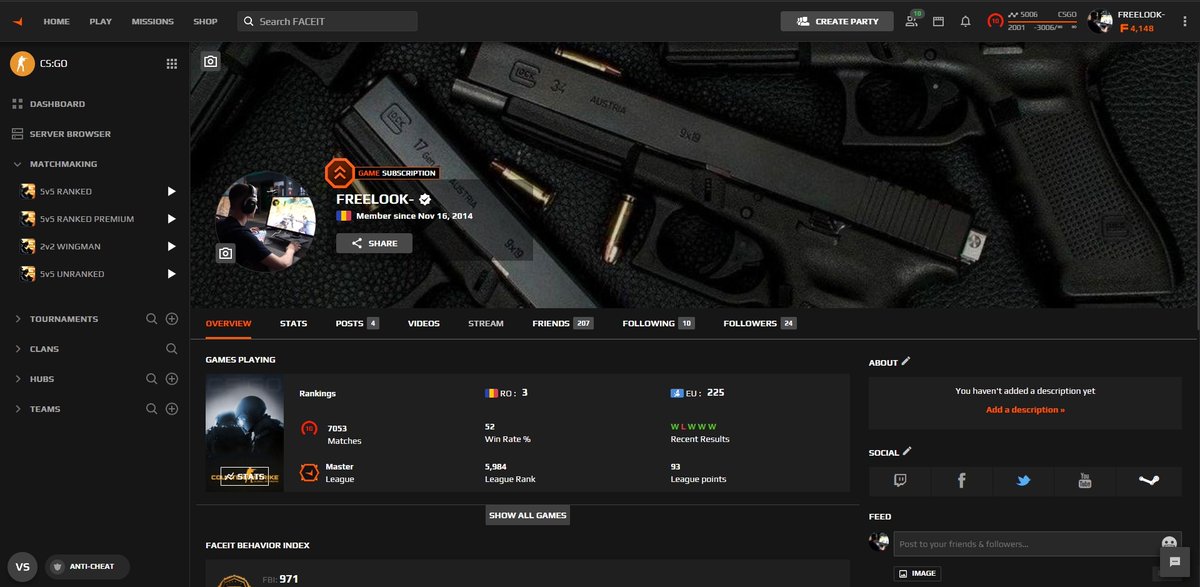Click the SHARE button on profile
Viewport: 1200px width, 587px height.
374,243
